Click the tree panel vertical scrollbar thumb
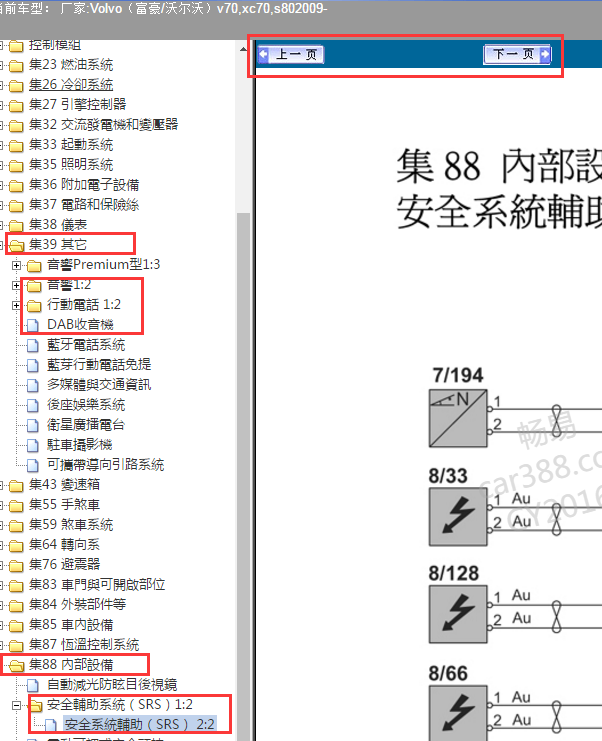This screenshot has width=602, height=741. click(x=243, y=476)
